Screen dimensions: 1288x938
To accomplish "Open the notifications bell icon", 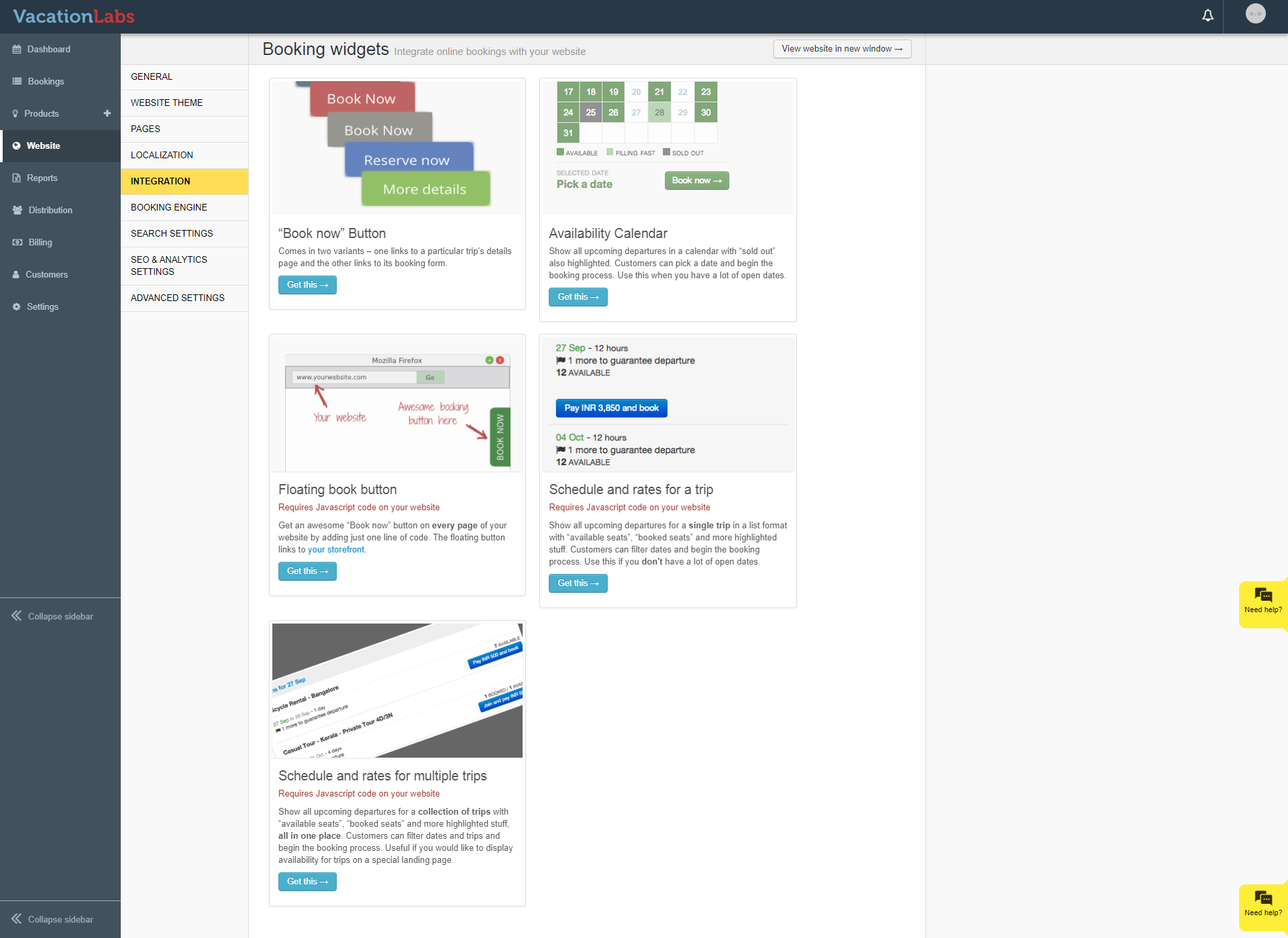I will (x=1207, y=15).
